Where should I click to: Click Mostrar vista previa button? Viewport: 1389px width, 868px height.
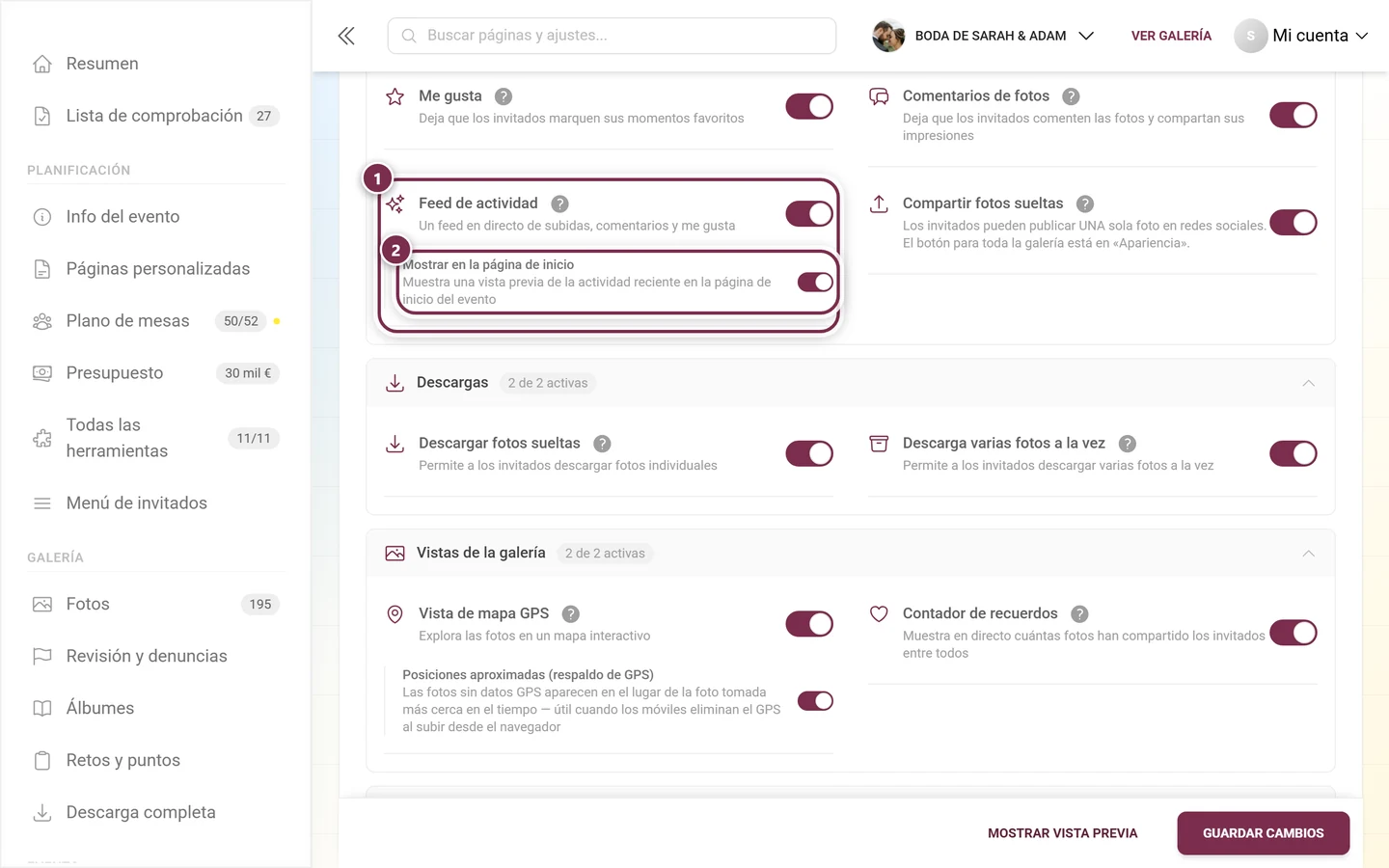click(x=1062, y=833)
